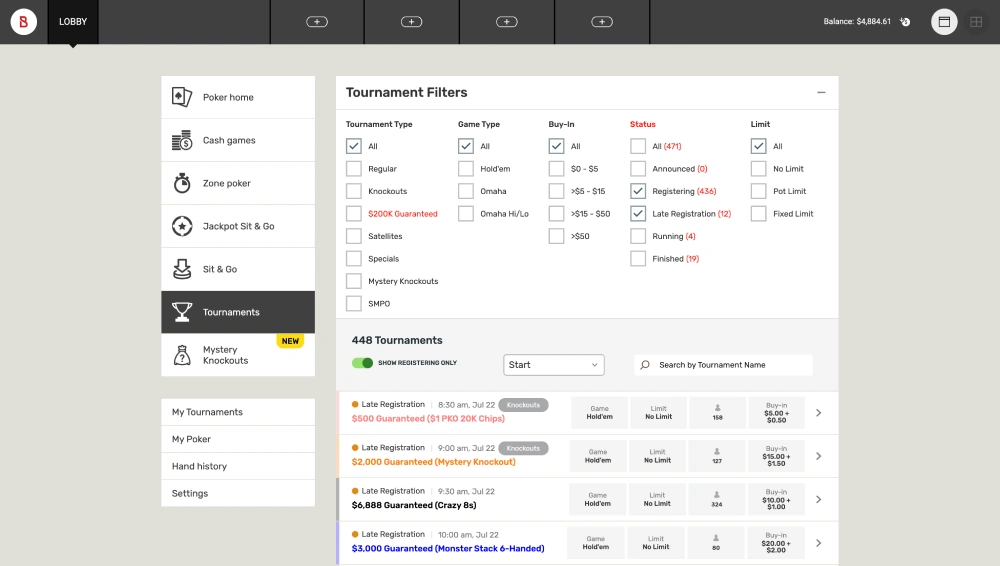
Task: Uncheck Tournament Type All checkbox
Action: click(x=354, y=146)
